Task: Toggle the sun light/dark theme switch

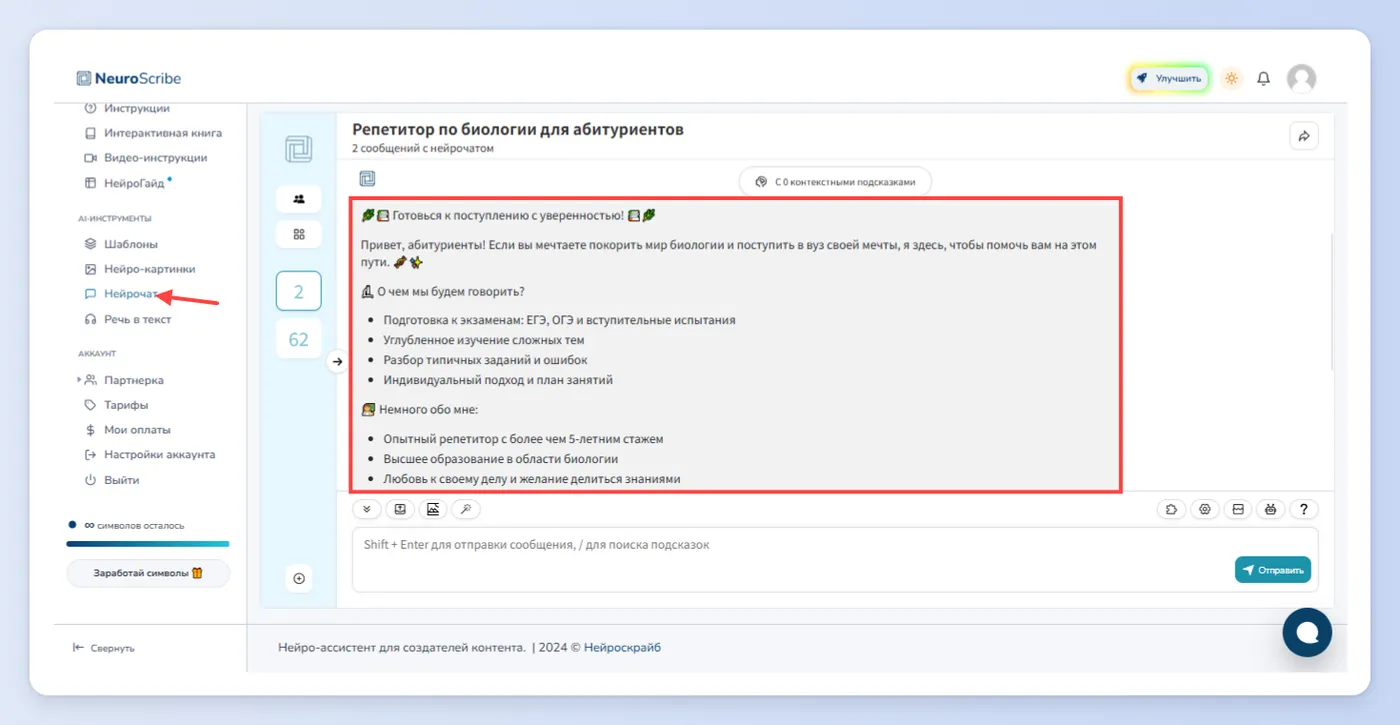Action: [1231, 78]
